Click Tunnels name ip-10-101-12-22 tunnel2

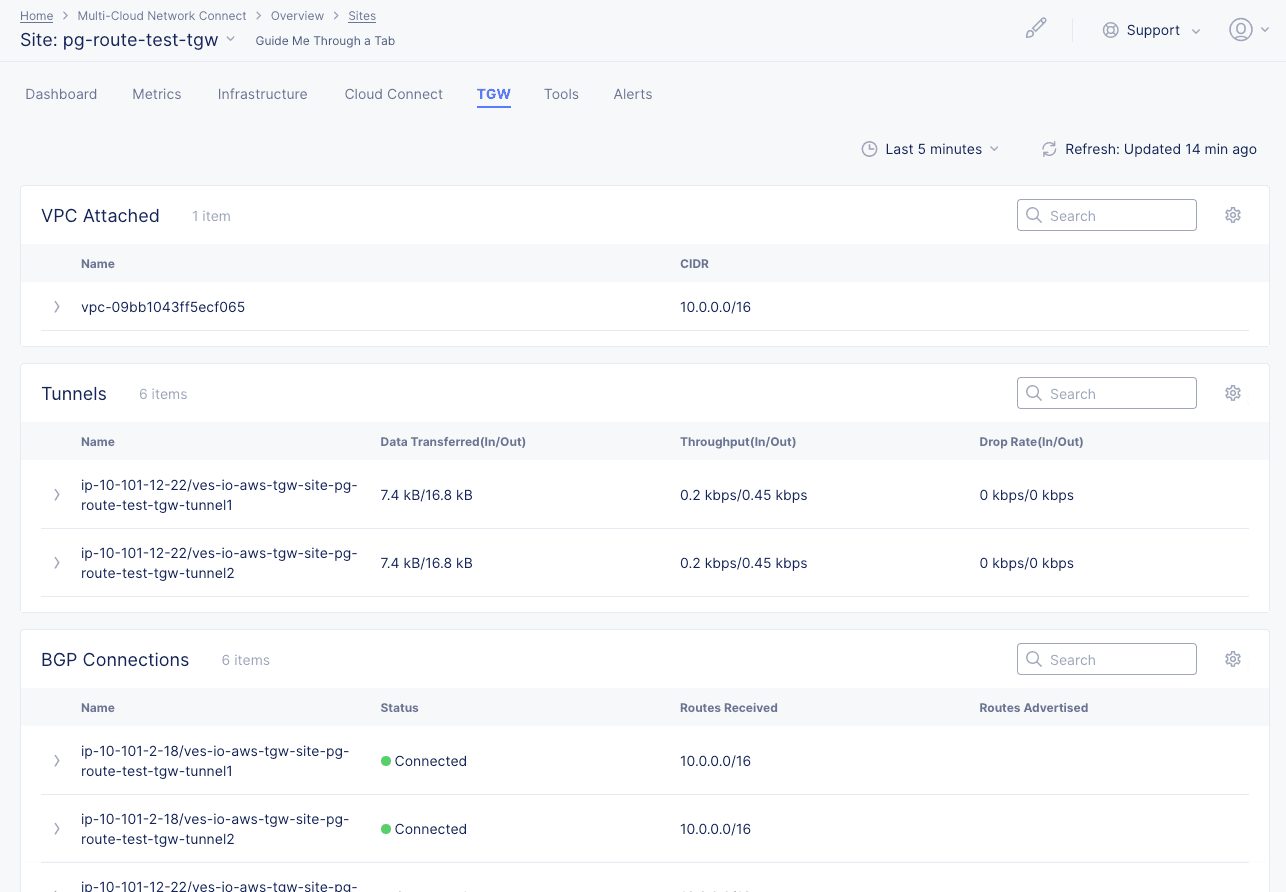[x=219, y=563]
